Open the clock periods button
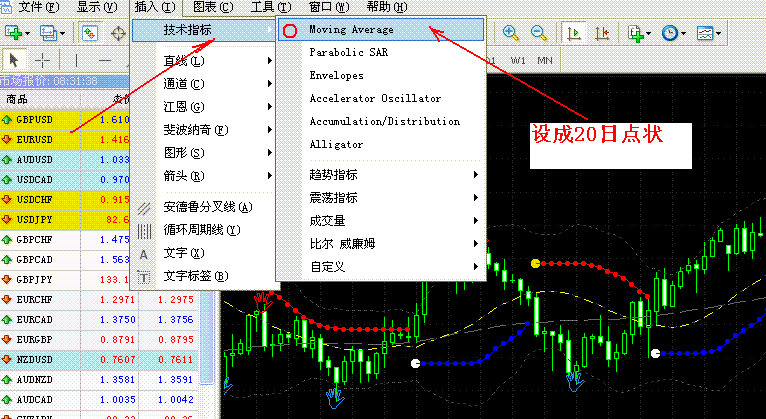This screenshot has width=766, height=419. tap(669, 33)
